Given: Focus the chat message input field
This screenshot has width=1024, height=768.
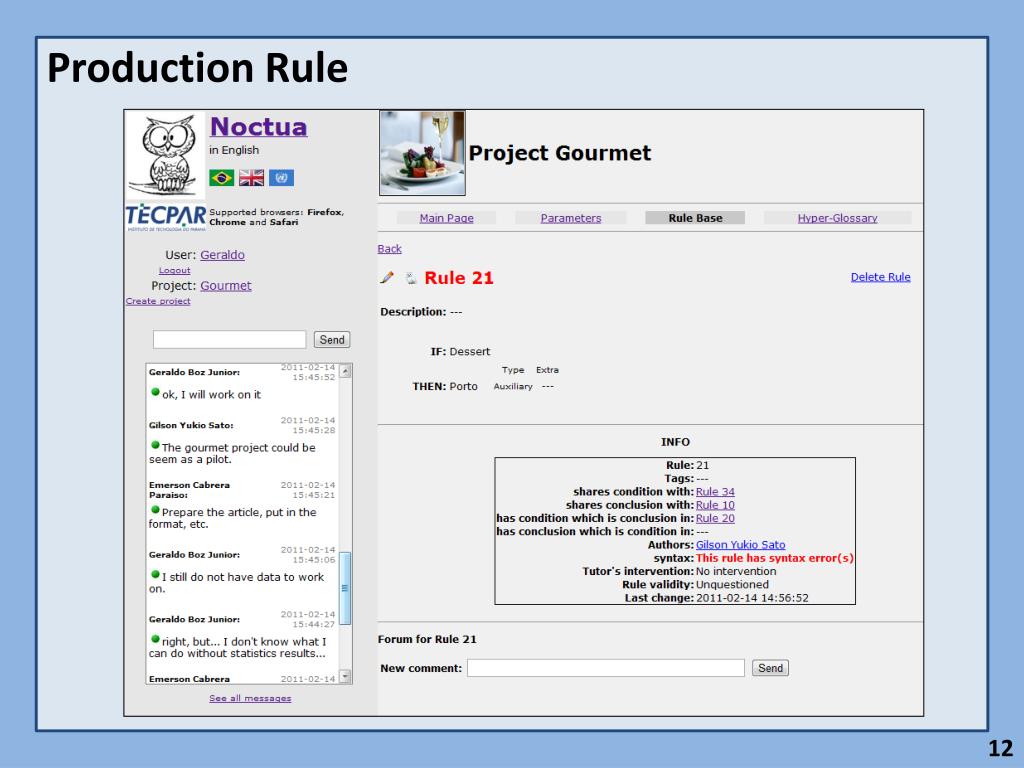Looking at the screenshot, I should (229, 340).
